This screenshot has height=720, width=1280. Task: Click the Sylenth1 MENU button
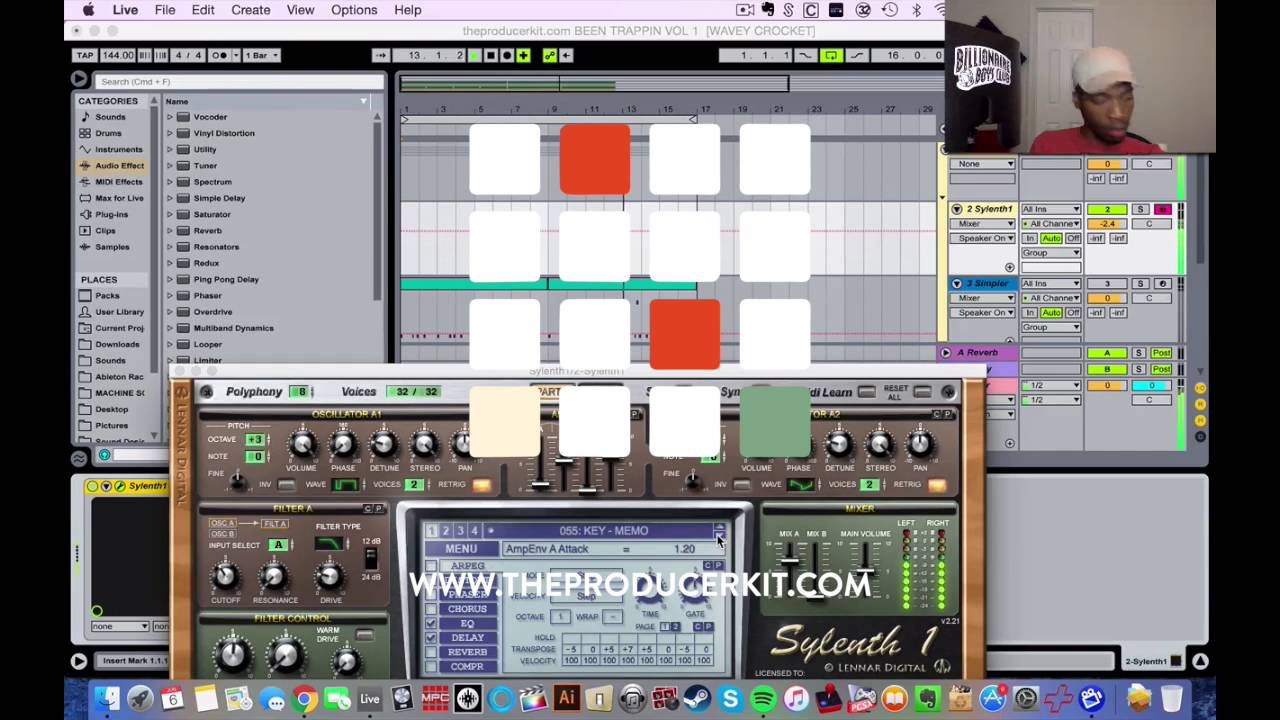[x=461, y=549]
